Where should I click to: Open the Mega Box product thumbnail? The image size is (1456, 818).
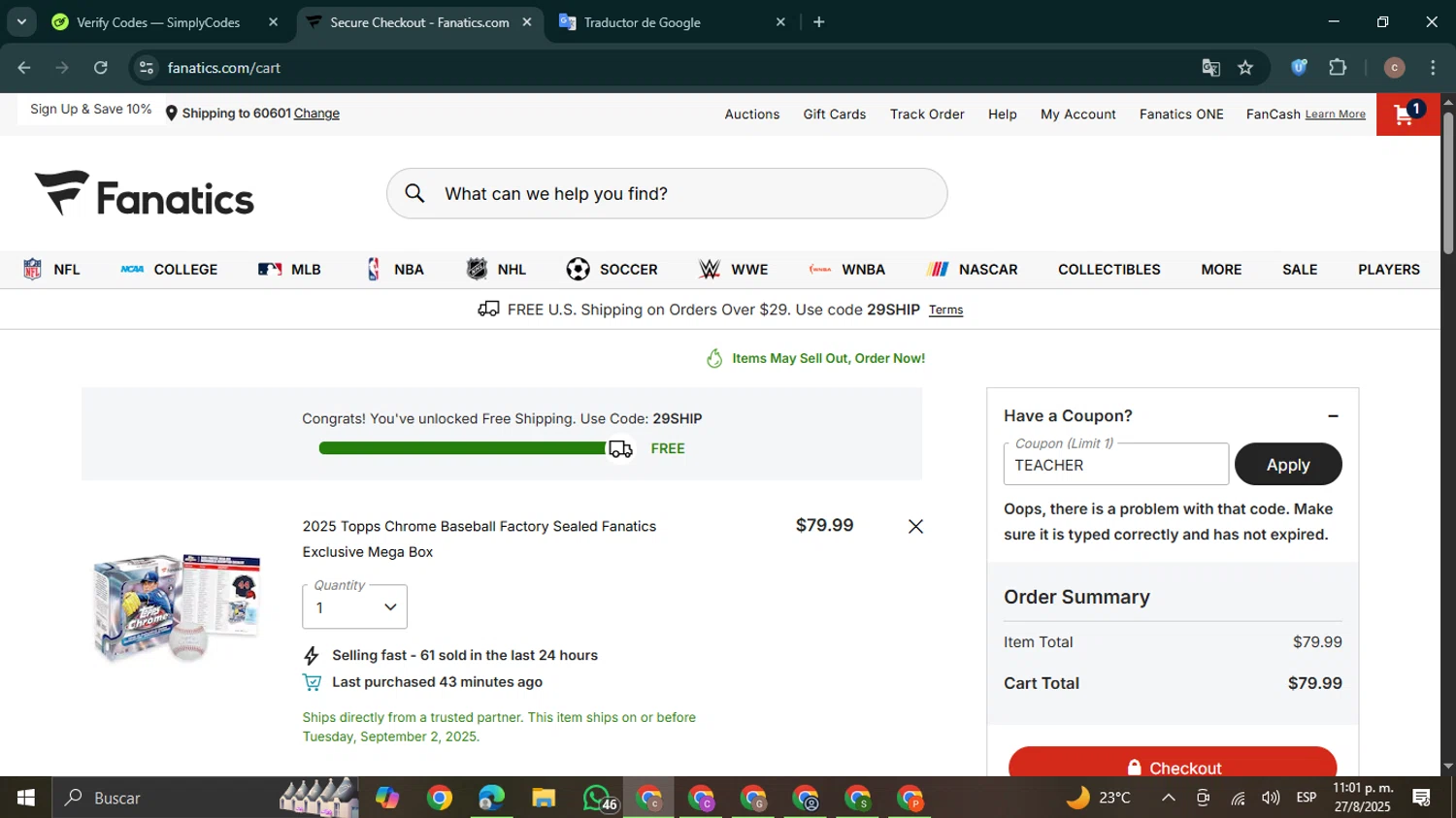177,607
